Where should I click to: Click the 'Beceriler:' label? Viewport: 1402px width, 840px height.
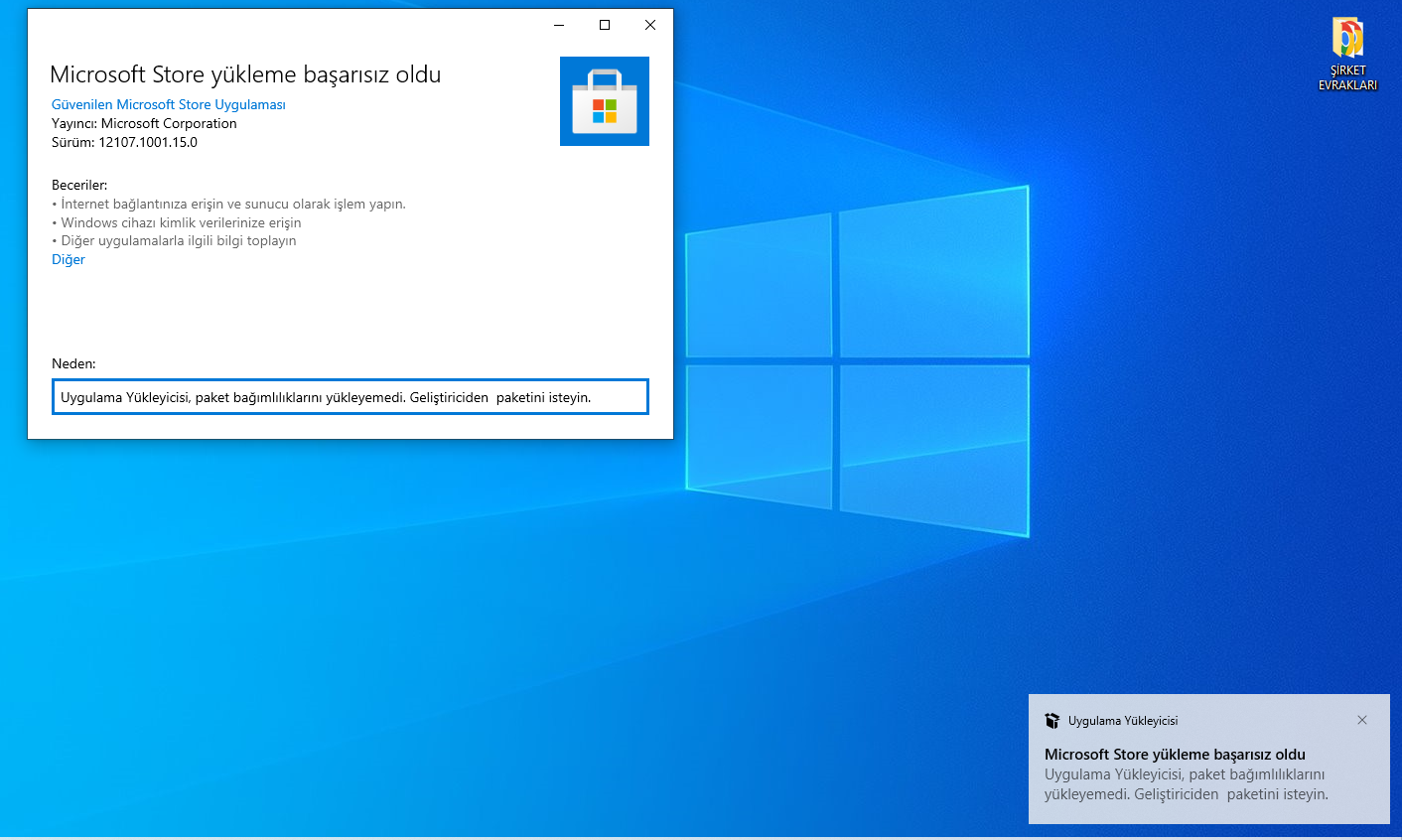(79, 185)
